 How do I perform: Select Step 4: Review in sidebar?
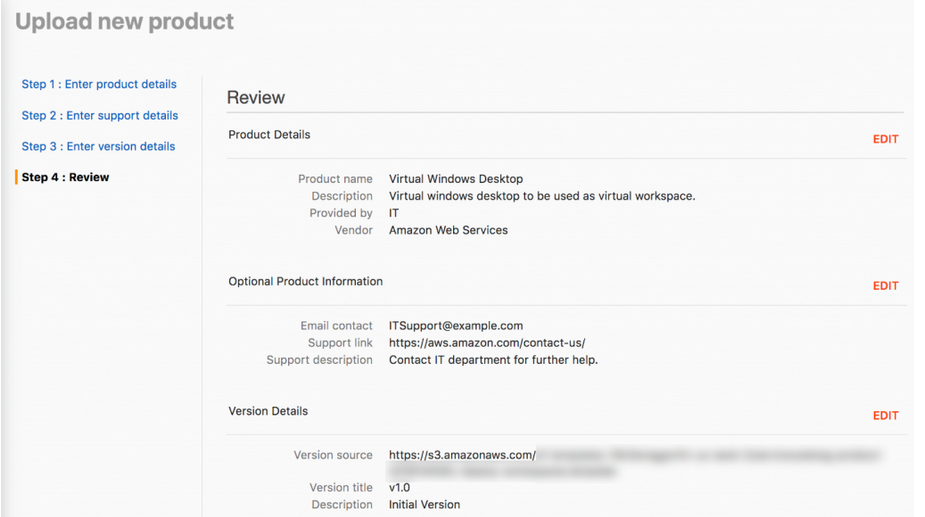pyautogui.click(x=65, y=177)
